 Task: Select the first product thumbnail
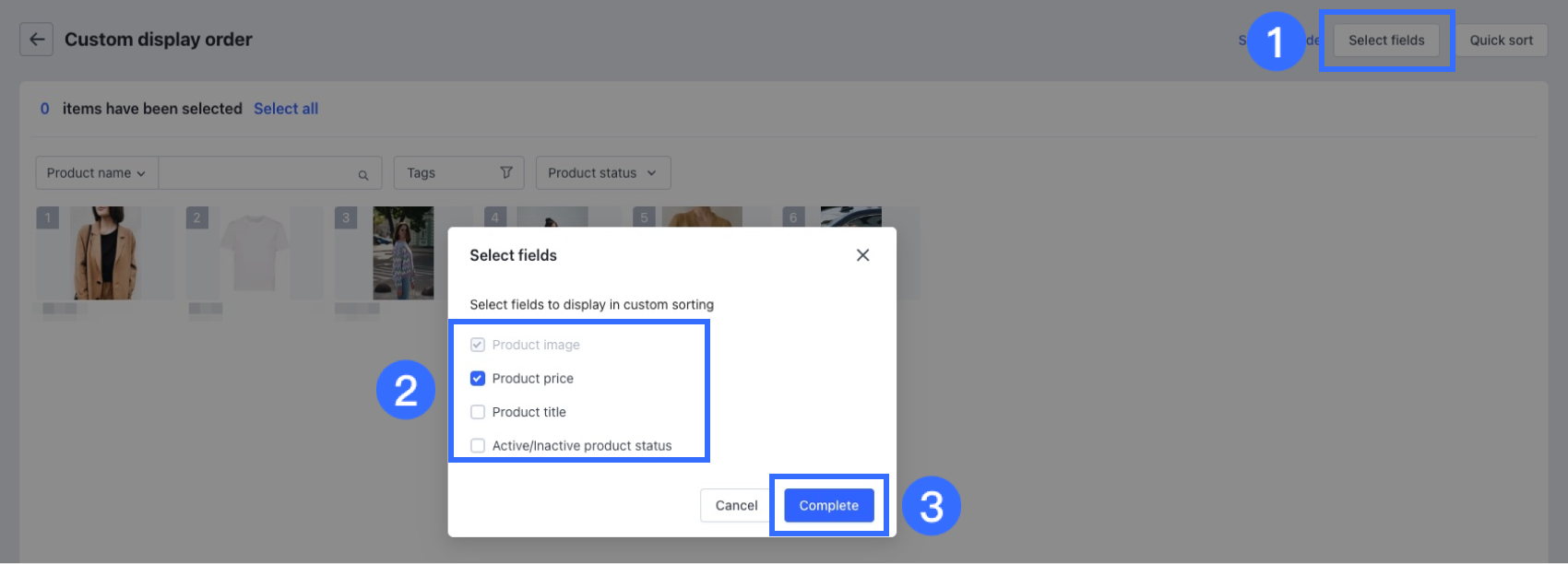[x=106, y=253]
